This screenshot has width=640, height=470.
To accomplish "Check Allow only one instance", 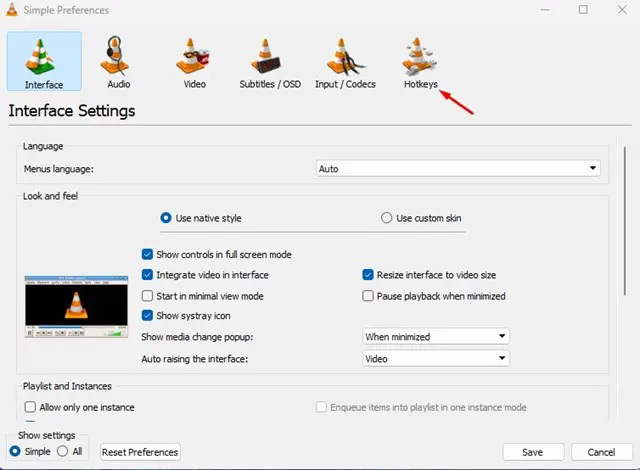I will pos(30,407).
